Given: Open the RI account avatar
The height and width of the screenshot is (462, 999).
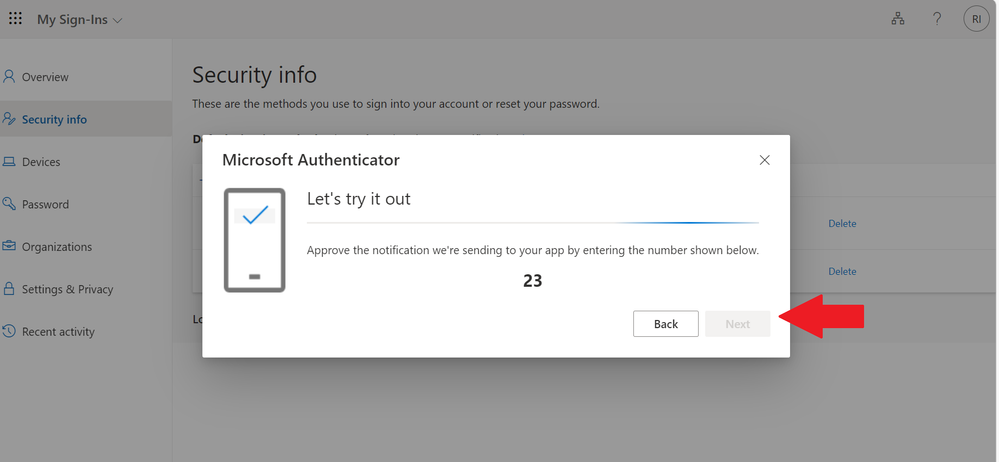Looking at the screenshot, I should point(975,19).
